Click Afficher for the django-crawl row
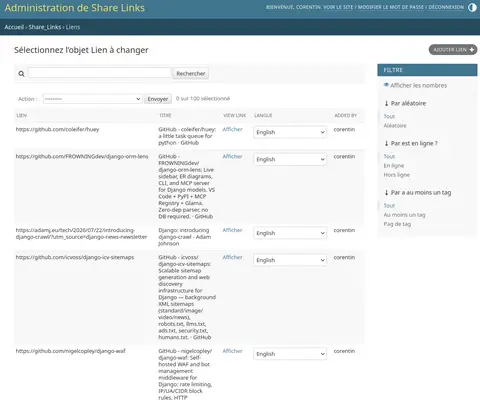 [232, 230]
